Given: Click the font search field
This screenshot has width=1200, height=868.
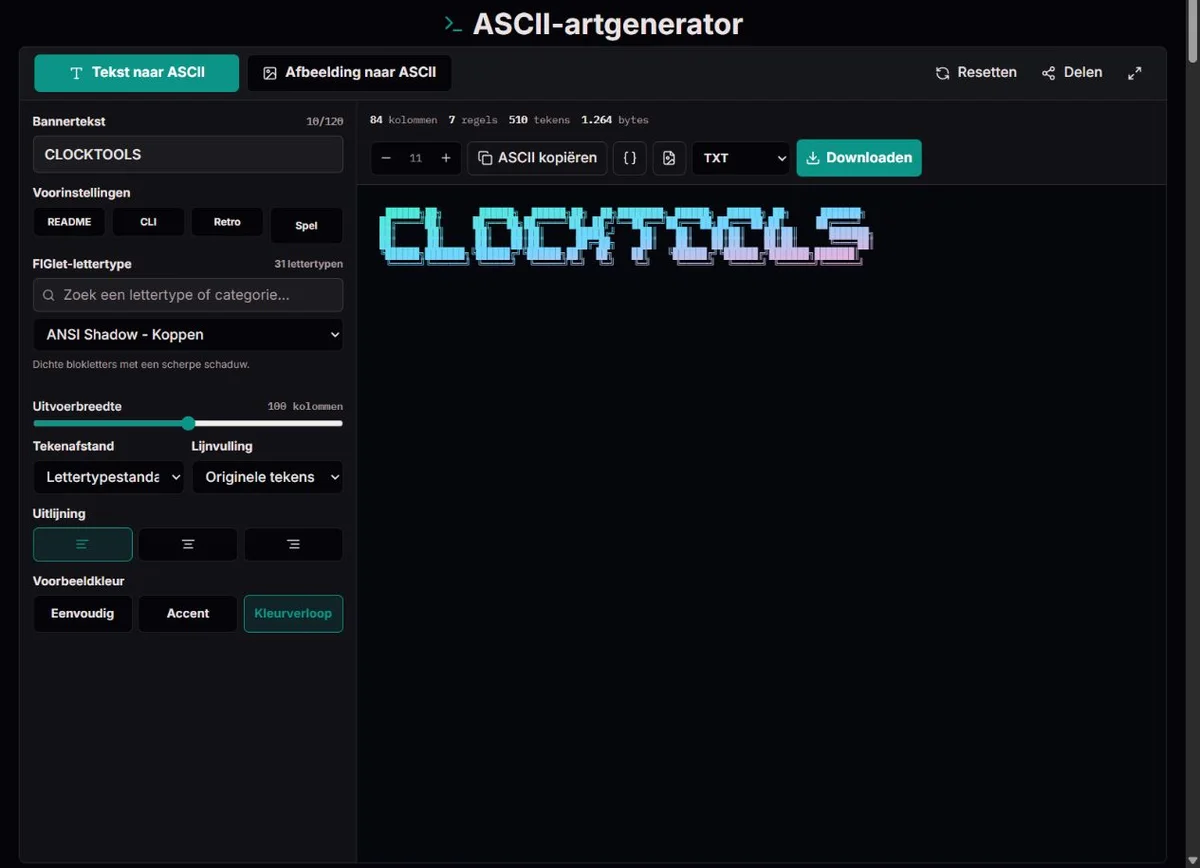Looking at the screenshot, I should tap(188, 295).
